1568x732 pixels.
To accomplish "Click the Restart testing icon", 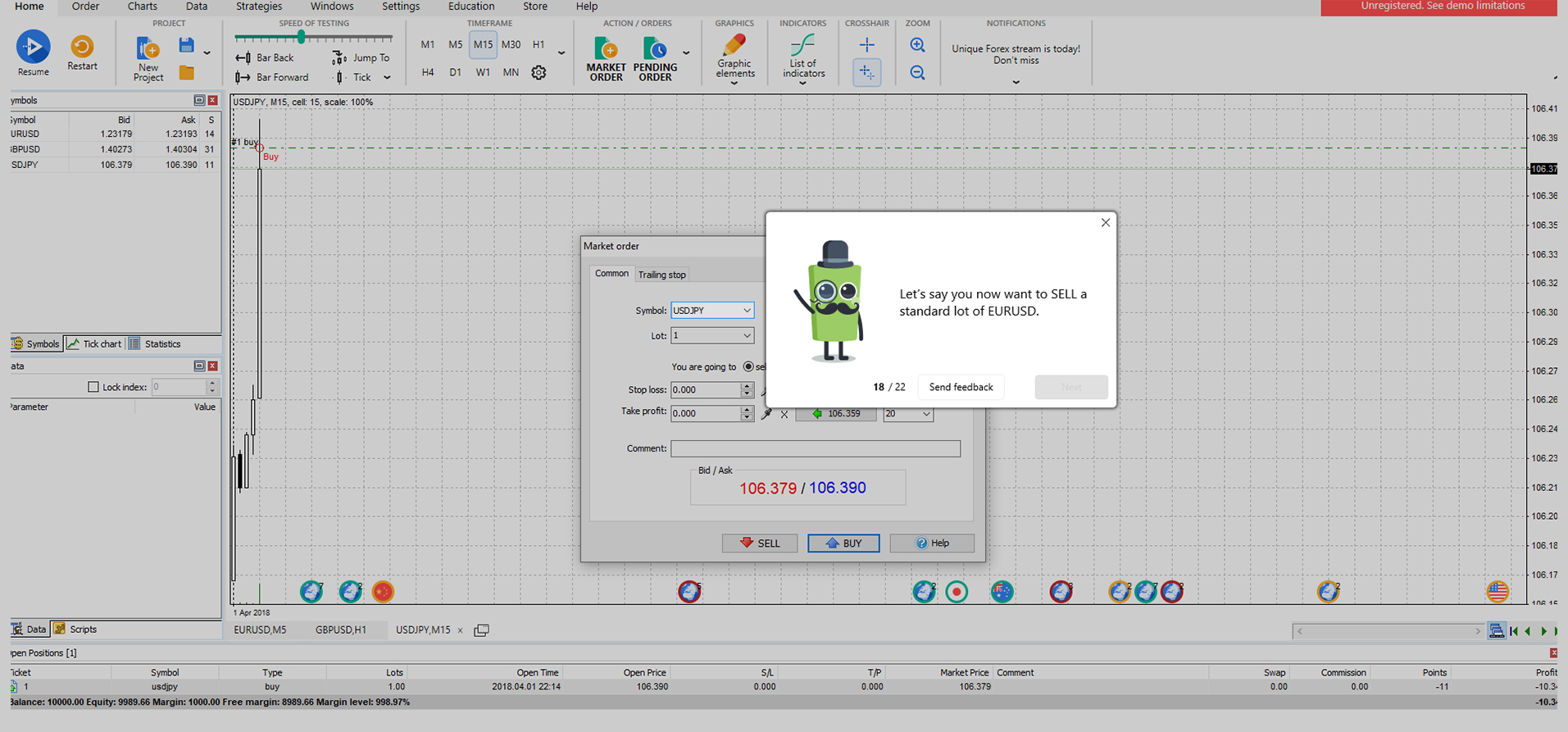I will point(82,47).
